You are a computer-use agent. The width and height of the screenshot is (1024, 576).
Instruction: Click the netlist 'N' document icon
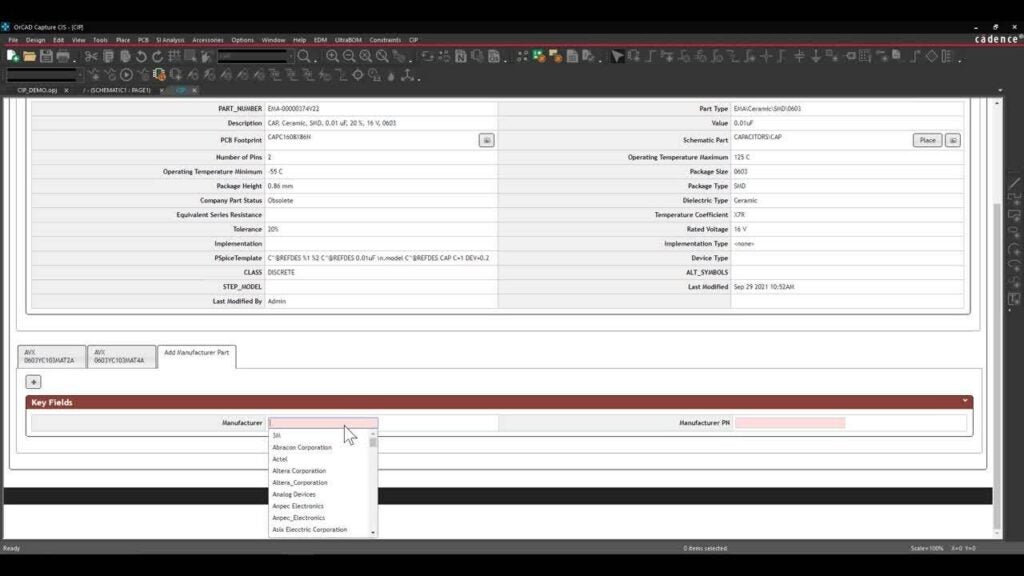click(460, 57)
